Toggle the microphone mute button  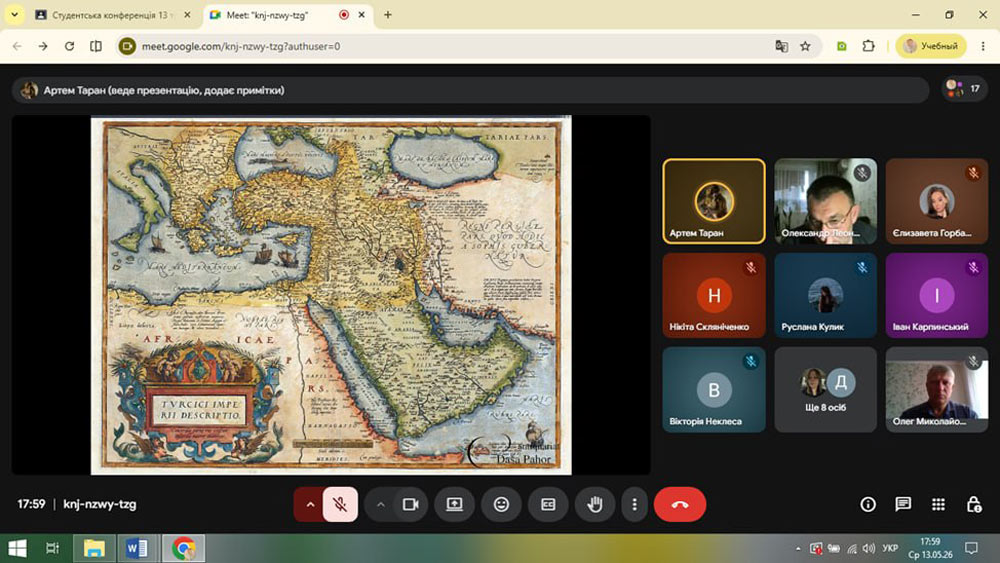tap(340, 504)
